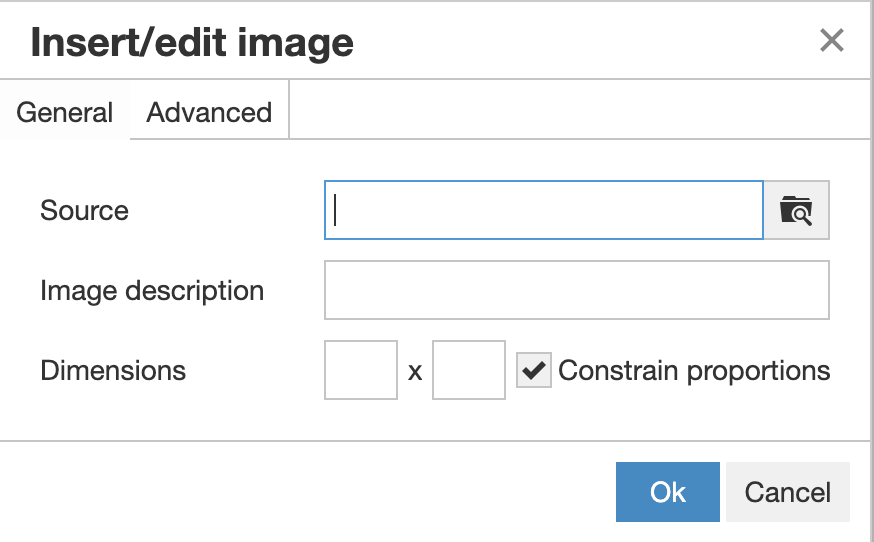874x542 pixels.
Task: Select the height dimension box
Action: (x=469, y=370)
